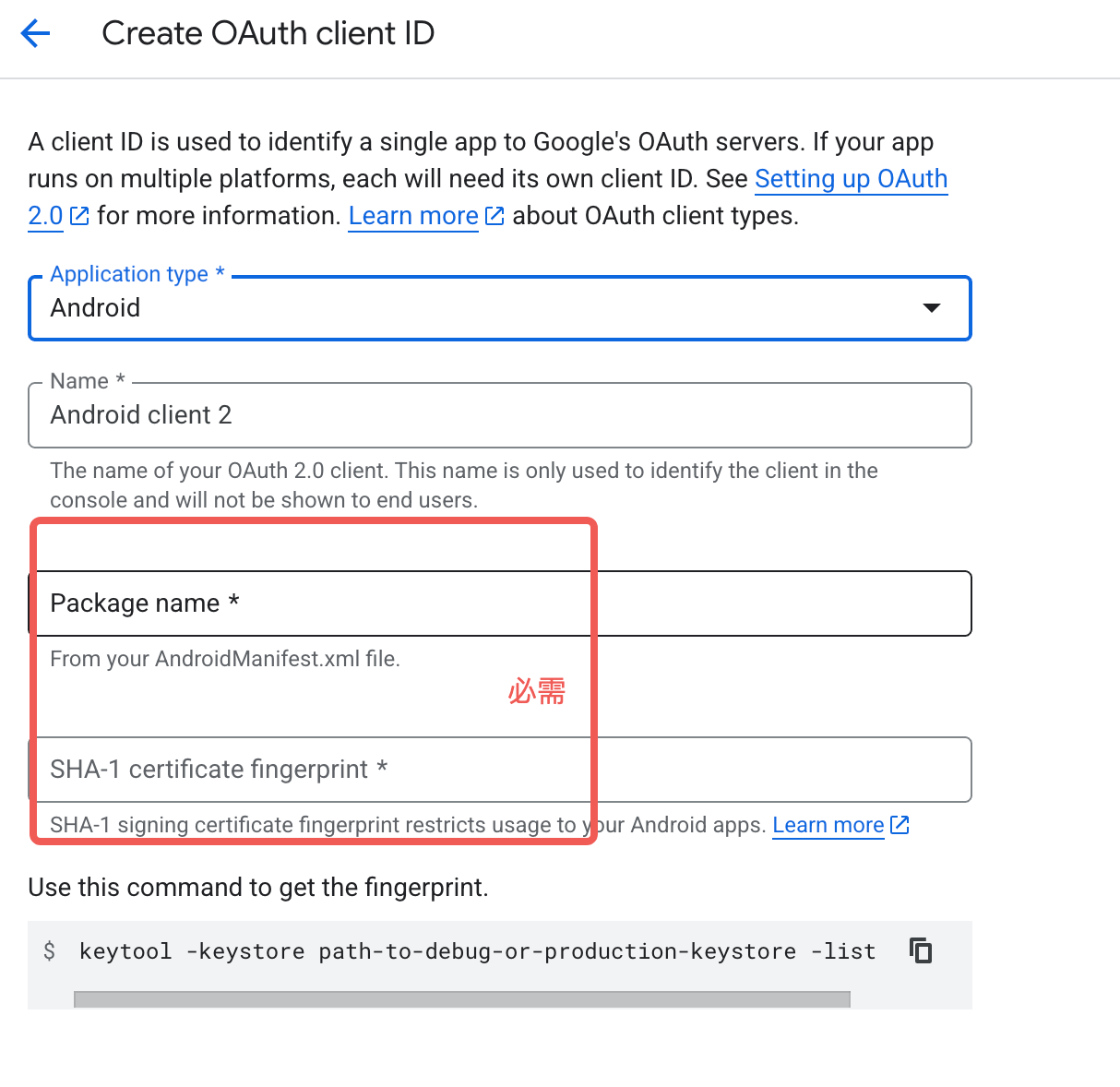The image size is (1120, 1087).
Task: Click external-link icon beside first Learn more
Action: 494,216
